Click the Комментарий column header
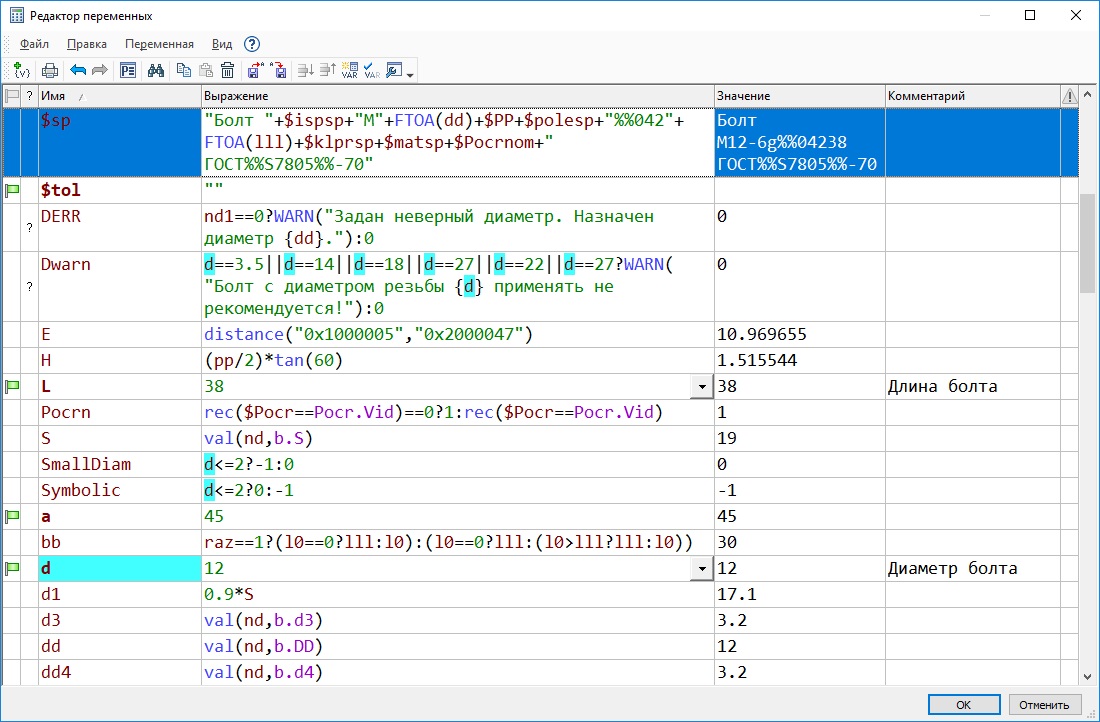1100x722 pixels. (x=972, y=95)
